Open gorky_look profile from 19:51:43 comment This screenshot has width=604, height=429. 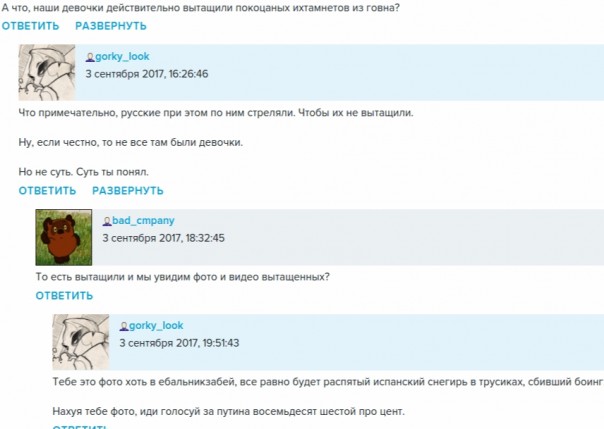pos(156,326)
